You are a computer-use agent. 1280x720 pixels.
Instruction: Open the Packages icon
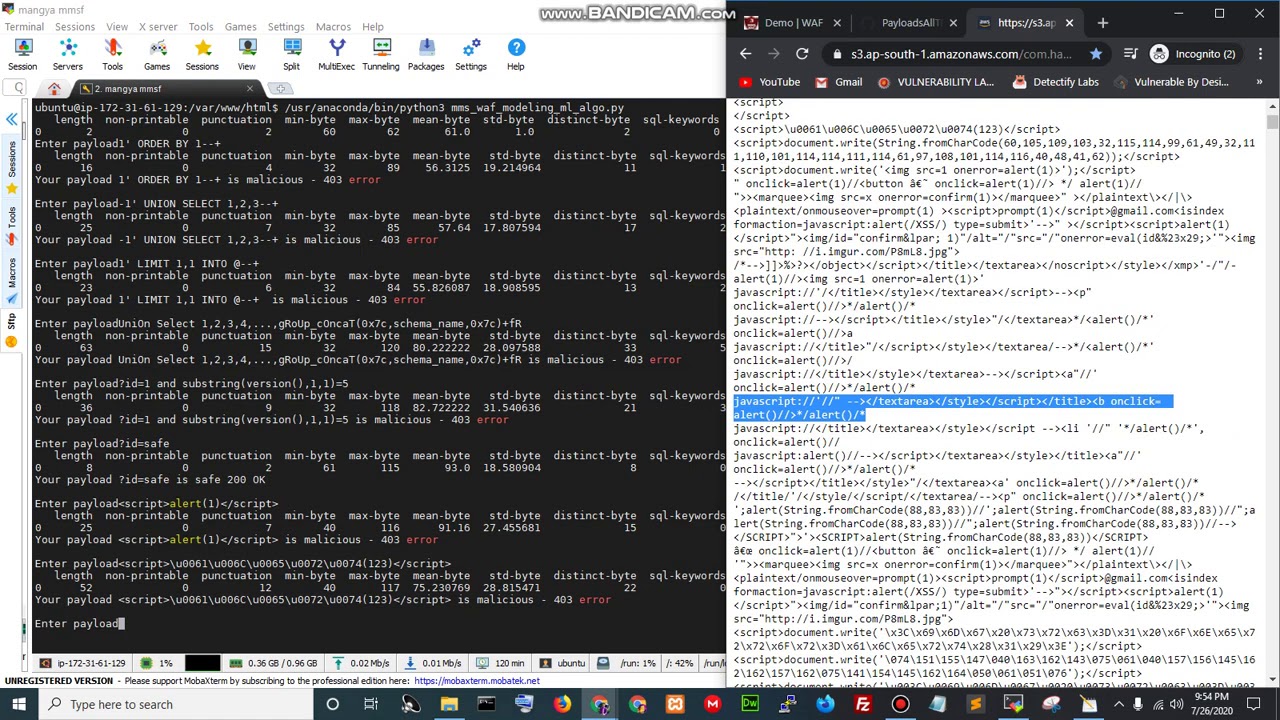[x=426, y=55]
